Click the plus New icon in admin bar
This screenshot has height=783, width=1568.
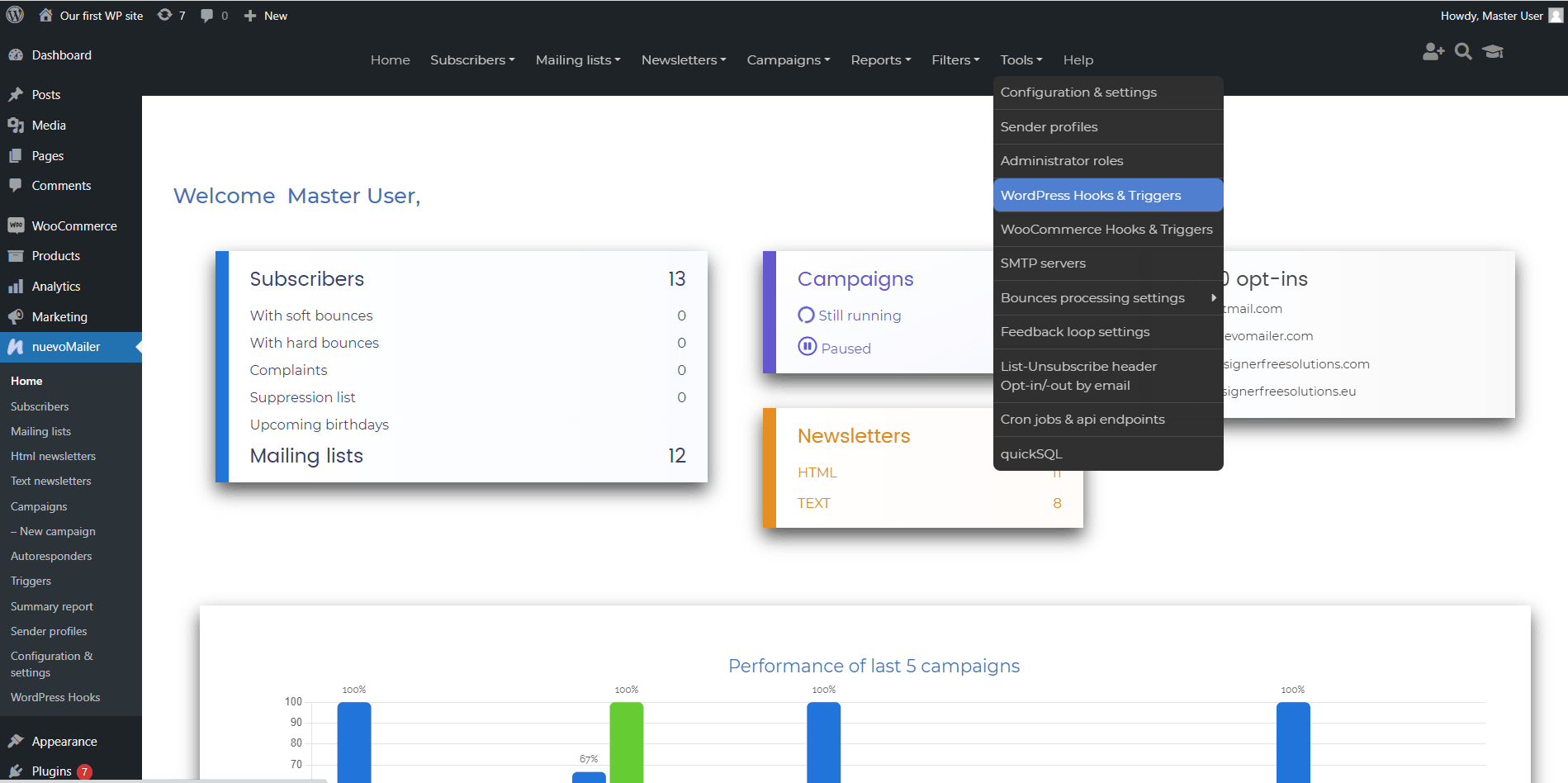(x=250, y=16)
